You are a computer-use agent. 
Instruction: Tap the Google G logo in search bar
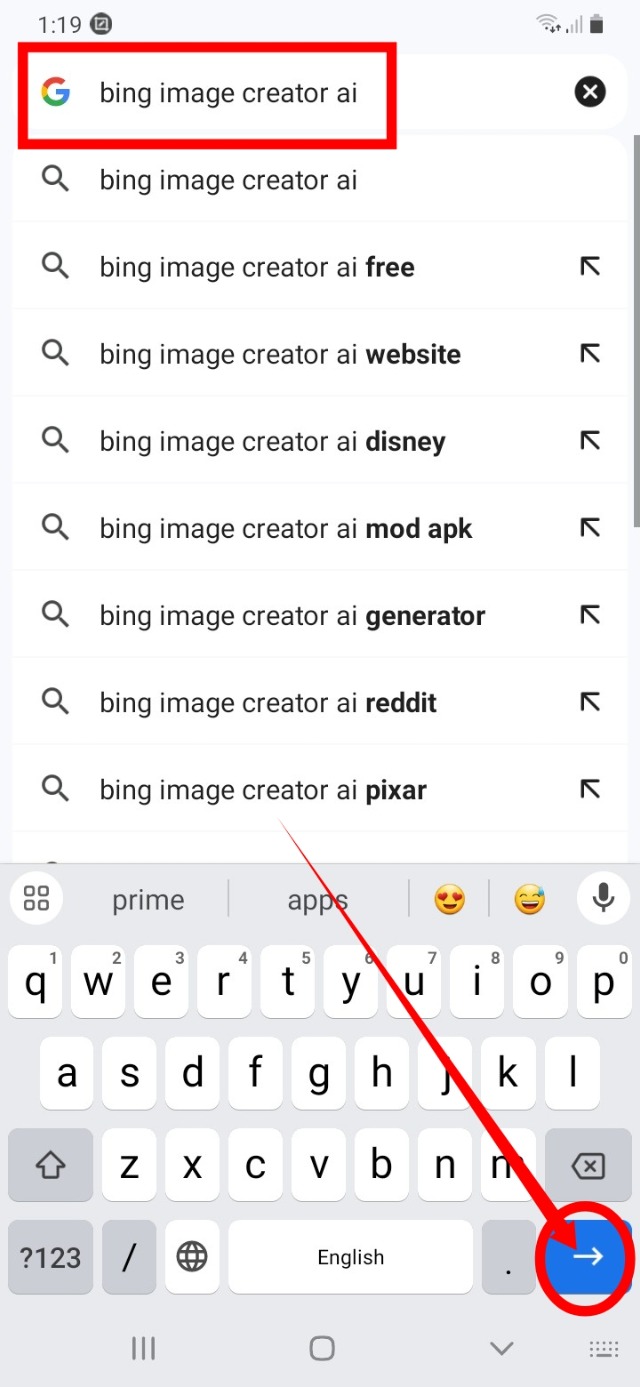point(56,92)
